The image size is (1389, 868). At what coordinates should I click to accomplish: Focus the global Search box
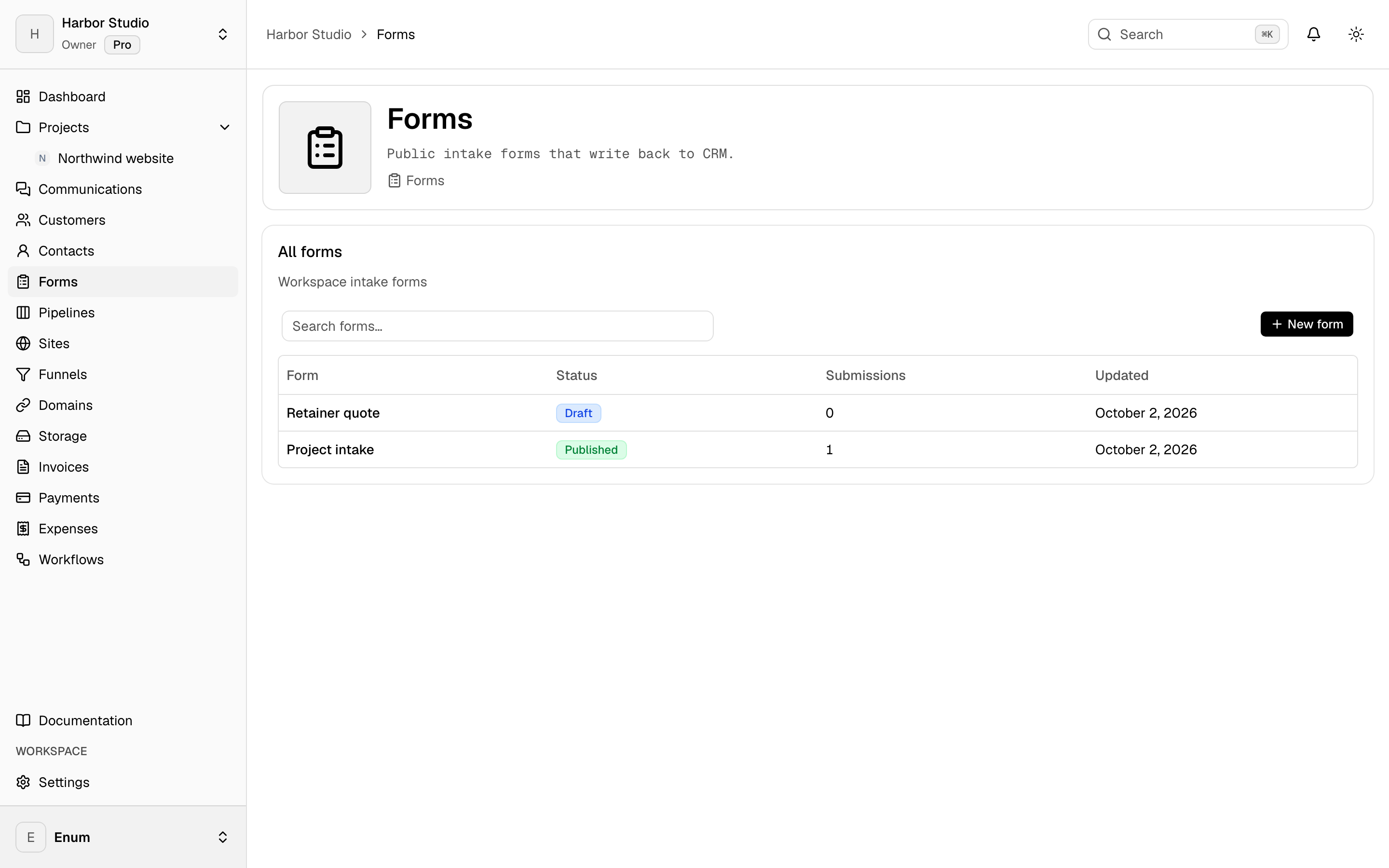coord(1187,34)
